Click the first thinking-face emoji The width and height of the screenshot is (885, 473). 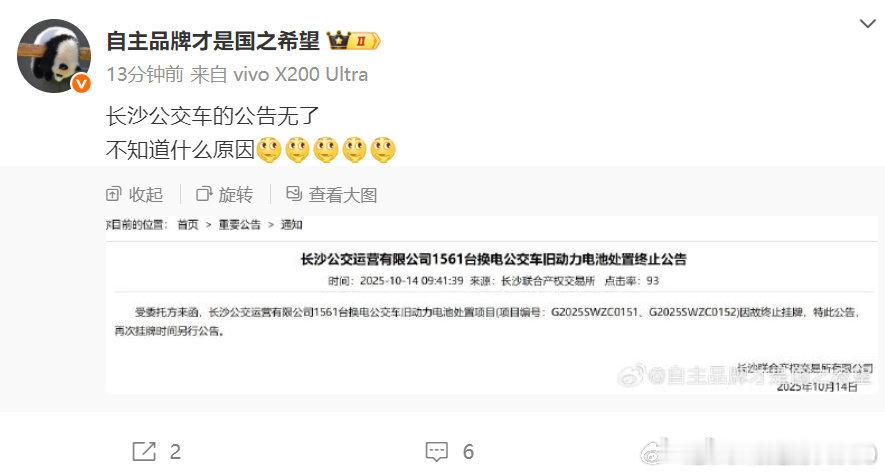tap(269, 150)
